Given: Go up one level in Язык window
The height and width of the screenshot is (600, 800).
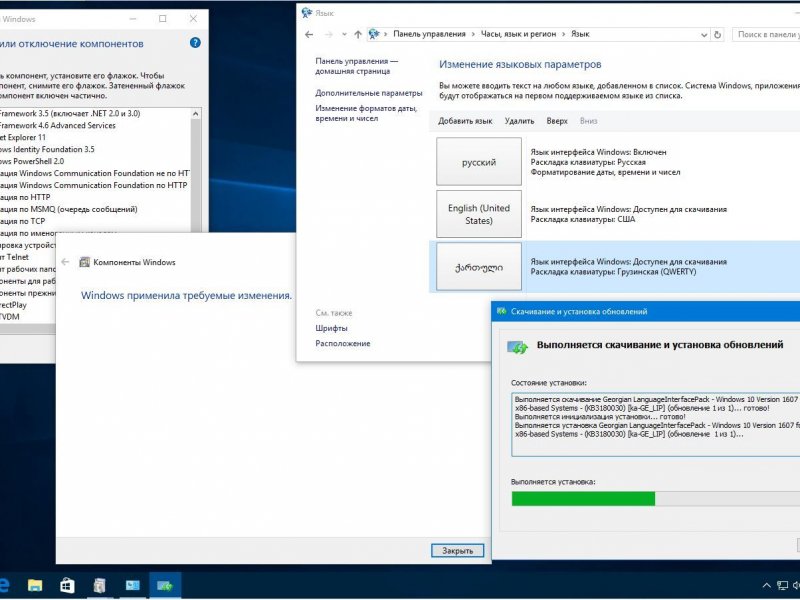Looking at the screenshot, I should [x=358, y=34].
